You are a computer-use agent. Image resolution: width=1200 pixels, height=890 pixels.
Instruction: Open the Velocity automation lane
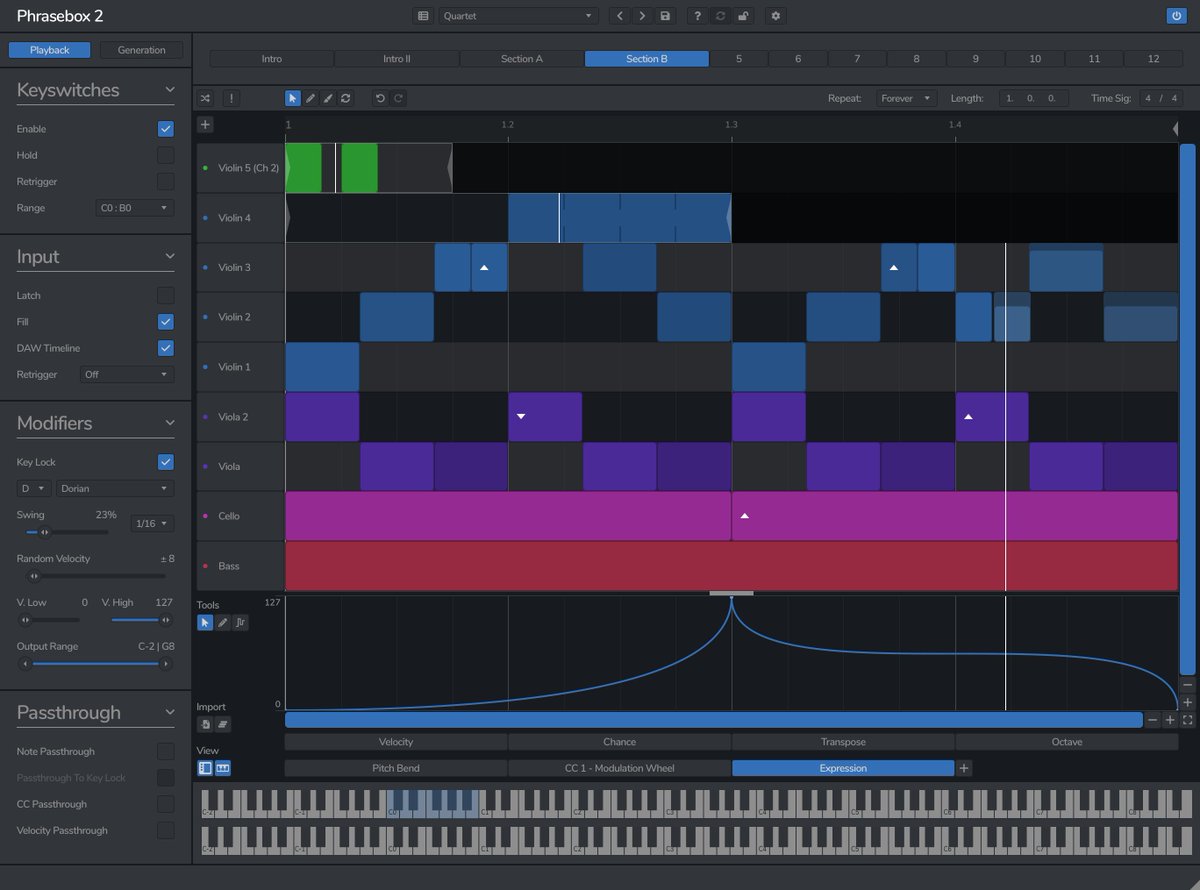click(x=396, y=742)
